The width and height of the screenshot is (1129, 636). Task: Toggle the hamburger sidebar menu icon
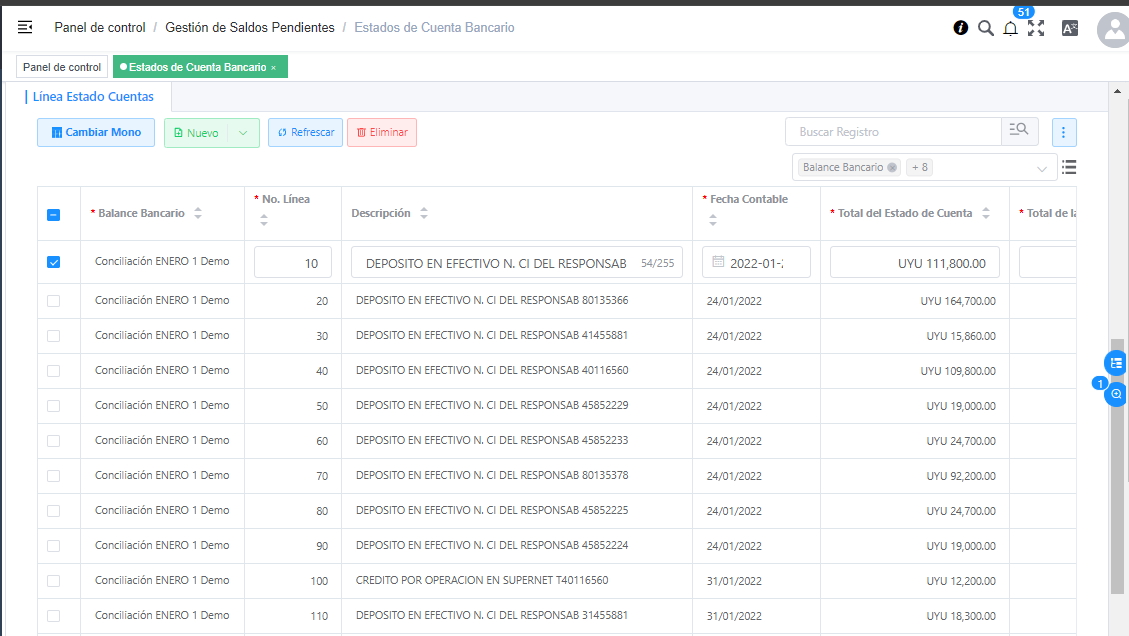(x=25, y=28)
